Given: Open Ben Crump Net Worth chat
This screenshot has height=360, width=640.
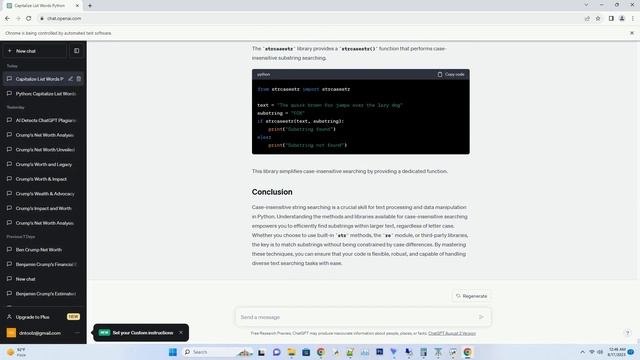Looking at the screenshot, I should pos(43,250).
